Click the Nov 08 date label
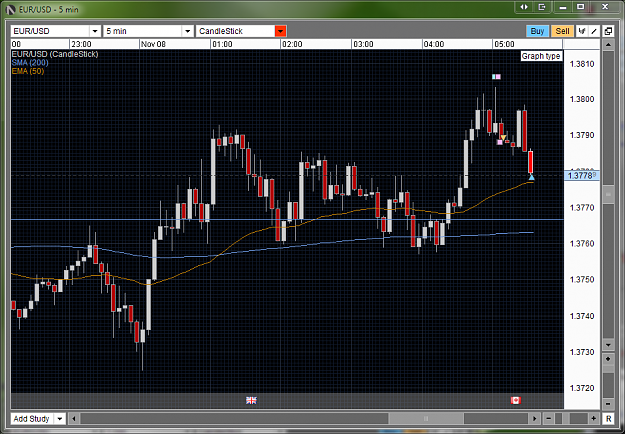 153,44
